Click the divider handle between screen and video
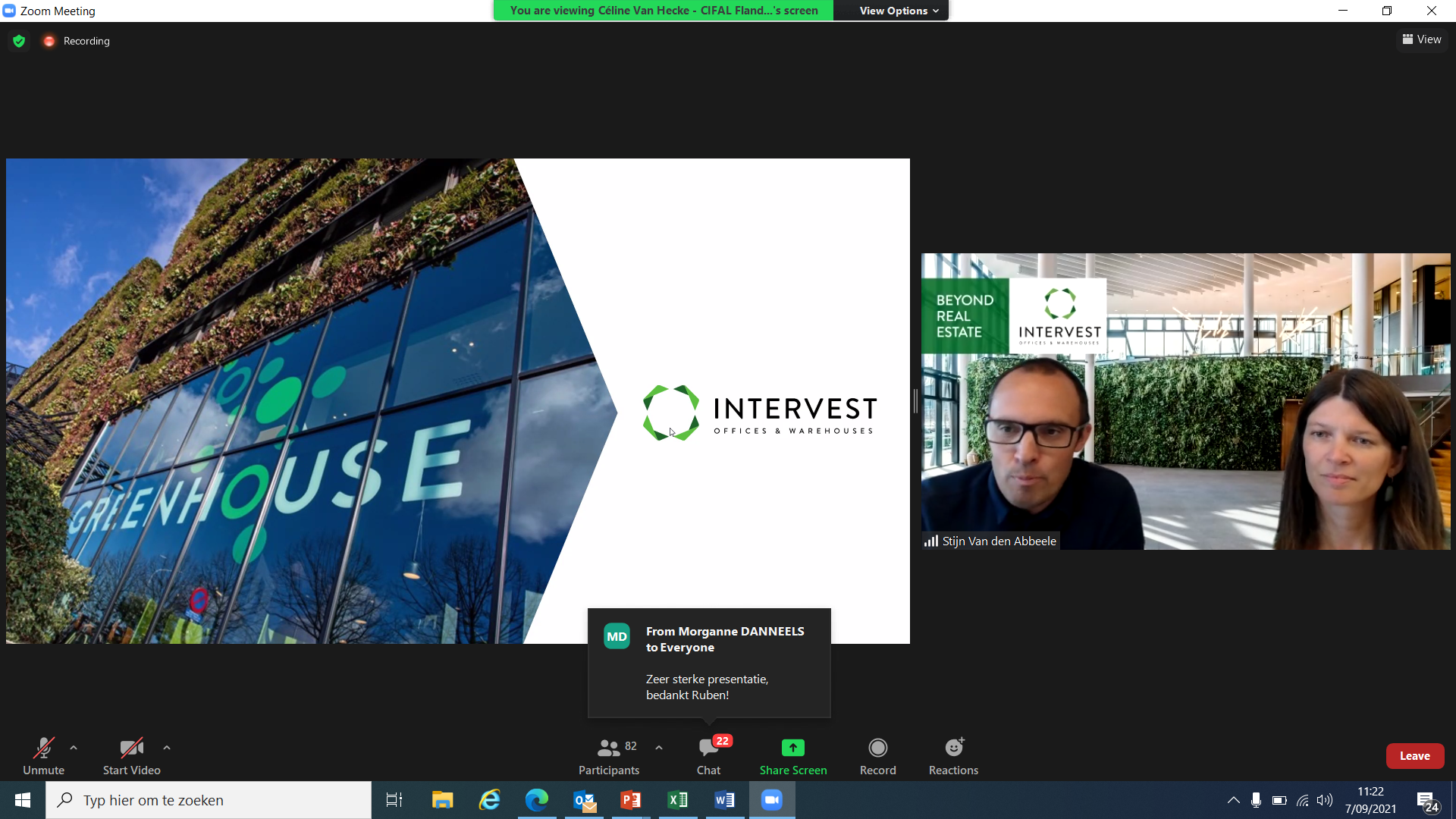Image resolution: width=1456 pixels, height=819 pixels. click(x=915, y=401)
